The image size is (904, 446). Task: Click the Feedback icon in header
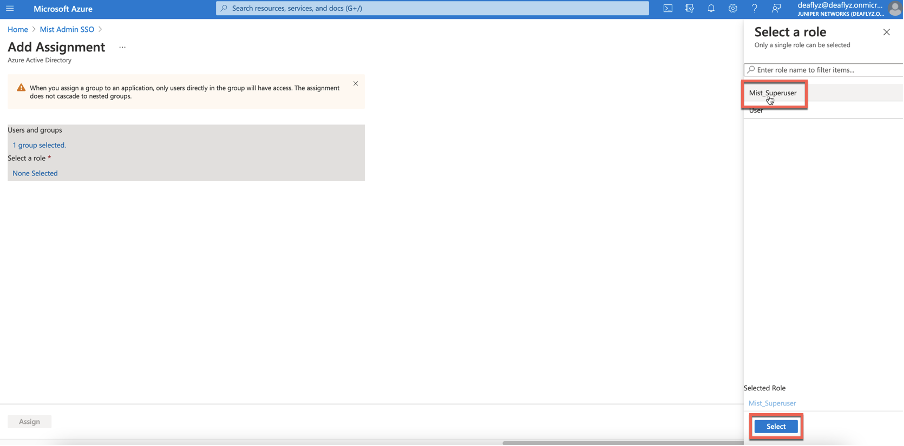(x=777, y=8)
